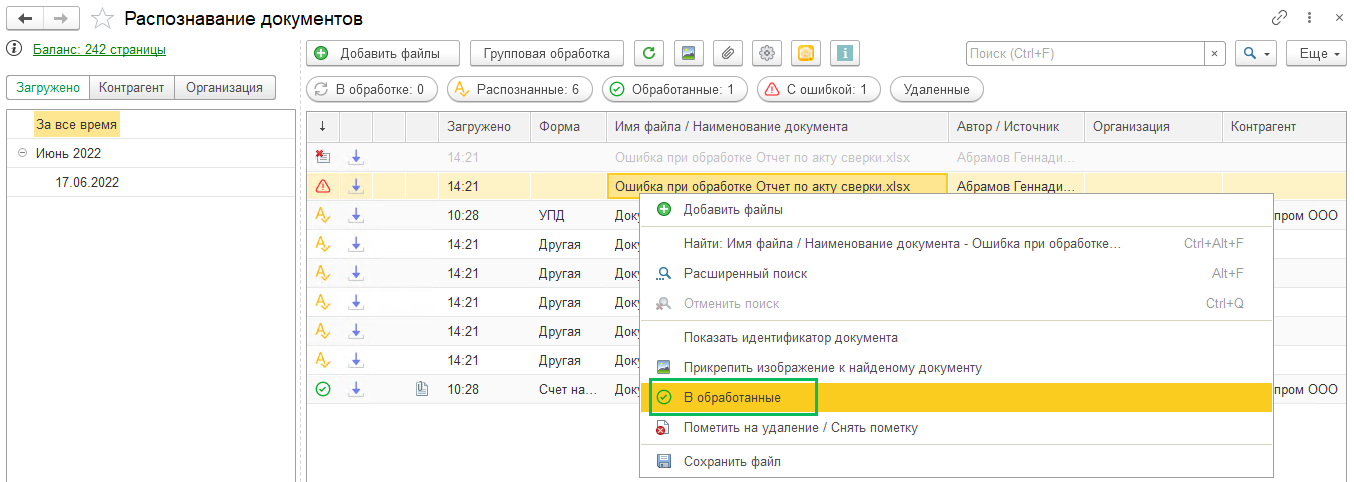This screenshot has height=482, width=1354.
Task: Click Форма column header
Action: tap(568, 126)
